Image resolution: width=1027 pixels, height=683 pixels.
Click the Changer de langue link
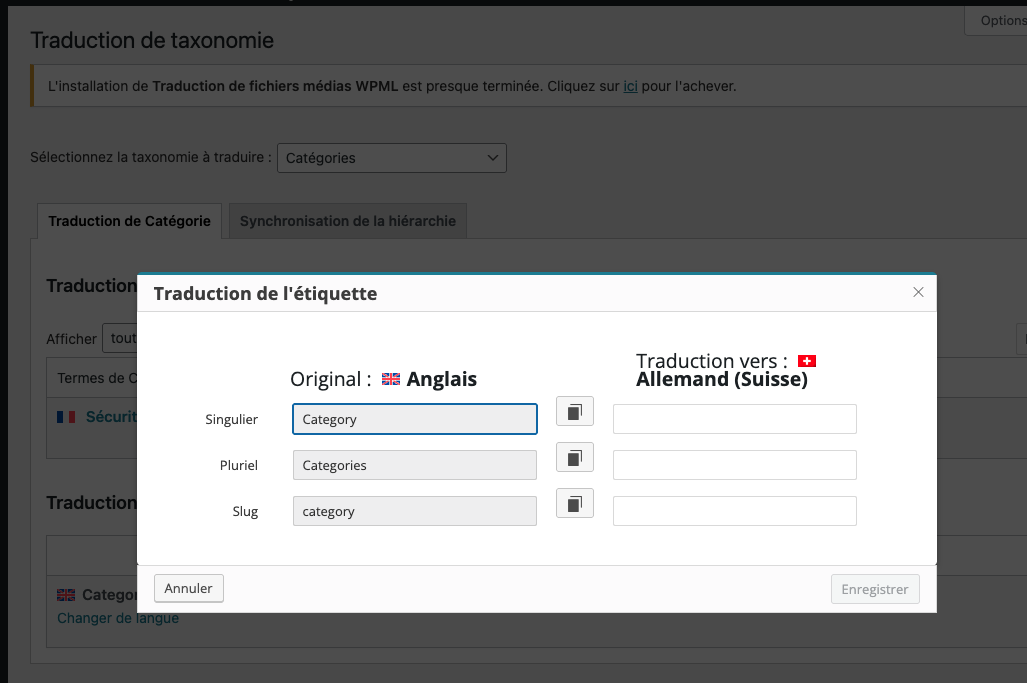click(x=118, y=618)
